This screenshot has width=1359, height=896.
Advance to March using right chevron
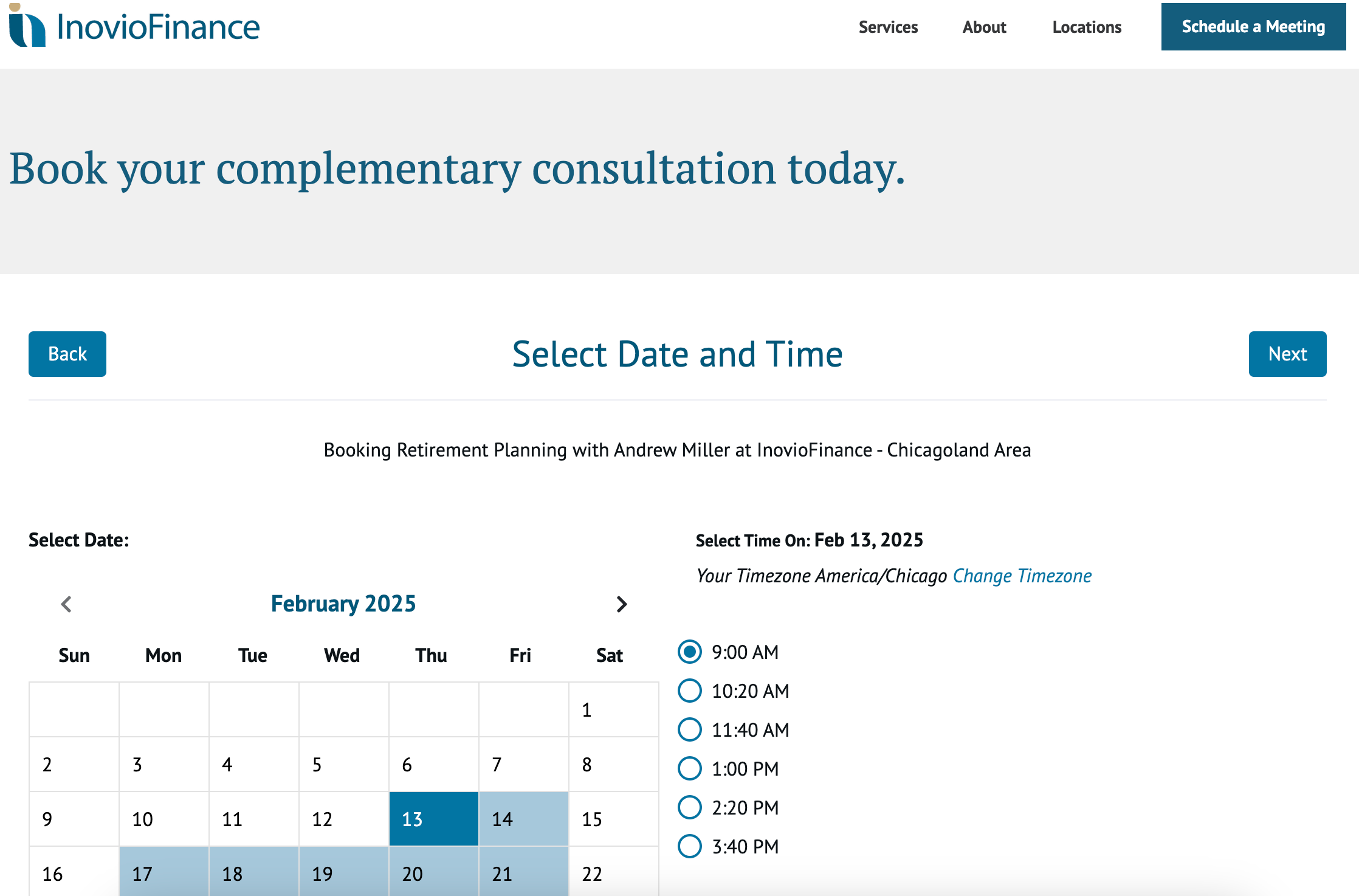coord(622,604)
